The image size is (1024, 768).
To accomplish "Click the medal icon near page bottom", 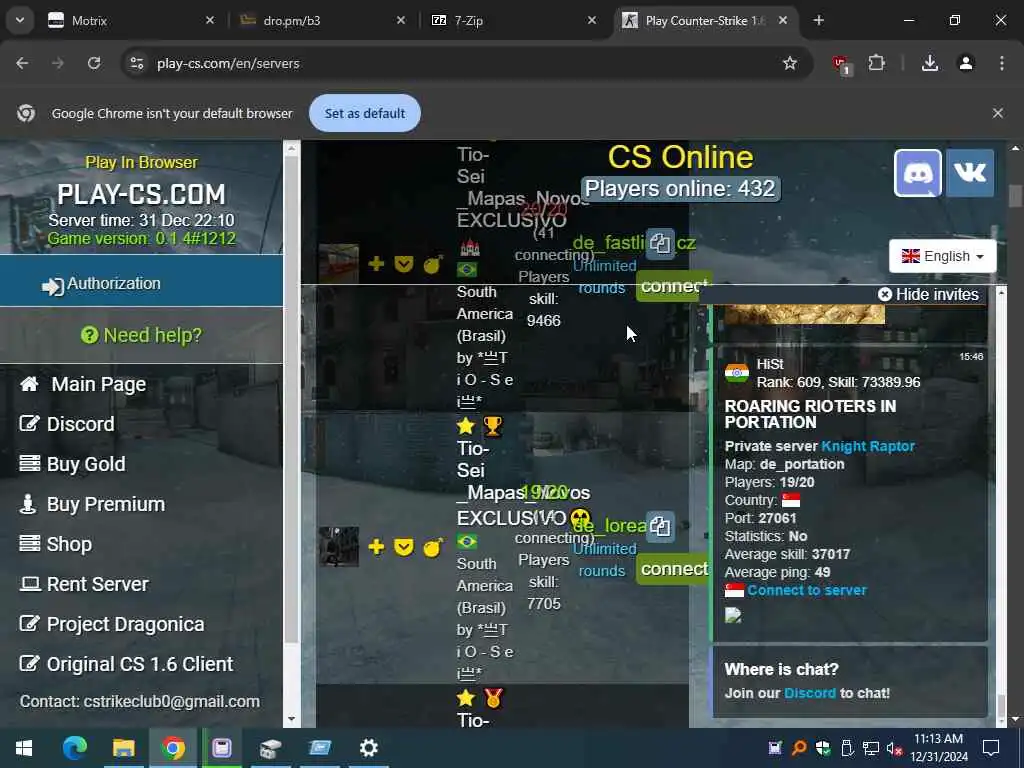I will [x=492, y=699].
